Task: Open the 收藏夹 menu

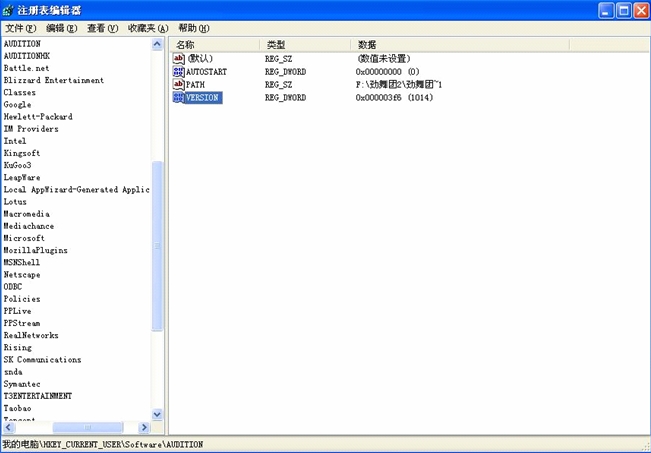Action: click(148, 28)
